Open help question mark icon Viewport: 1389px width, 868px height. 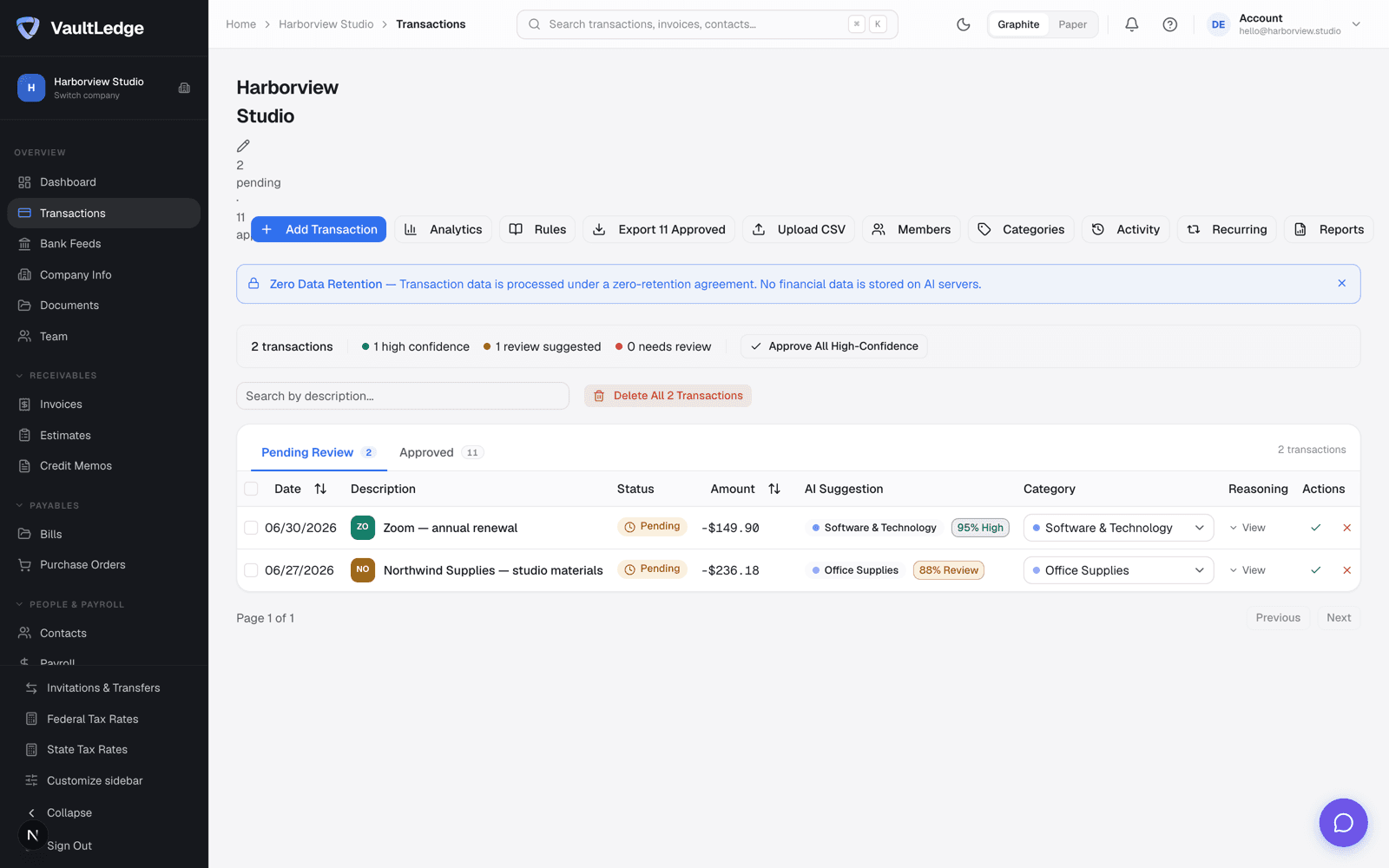point(1170,24)
